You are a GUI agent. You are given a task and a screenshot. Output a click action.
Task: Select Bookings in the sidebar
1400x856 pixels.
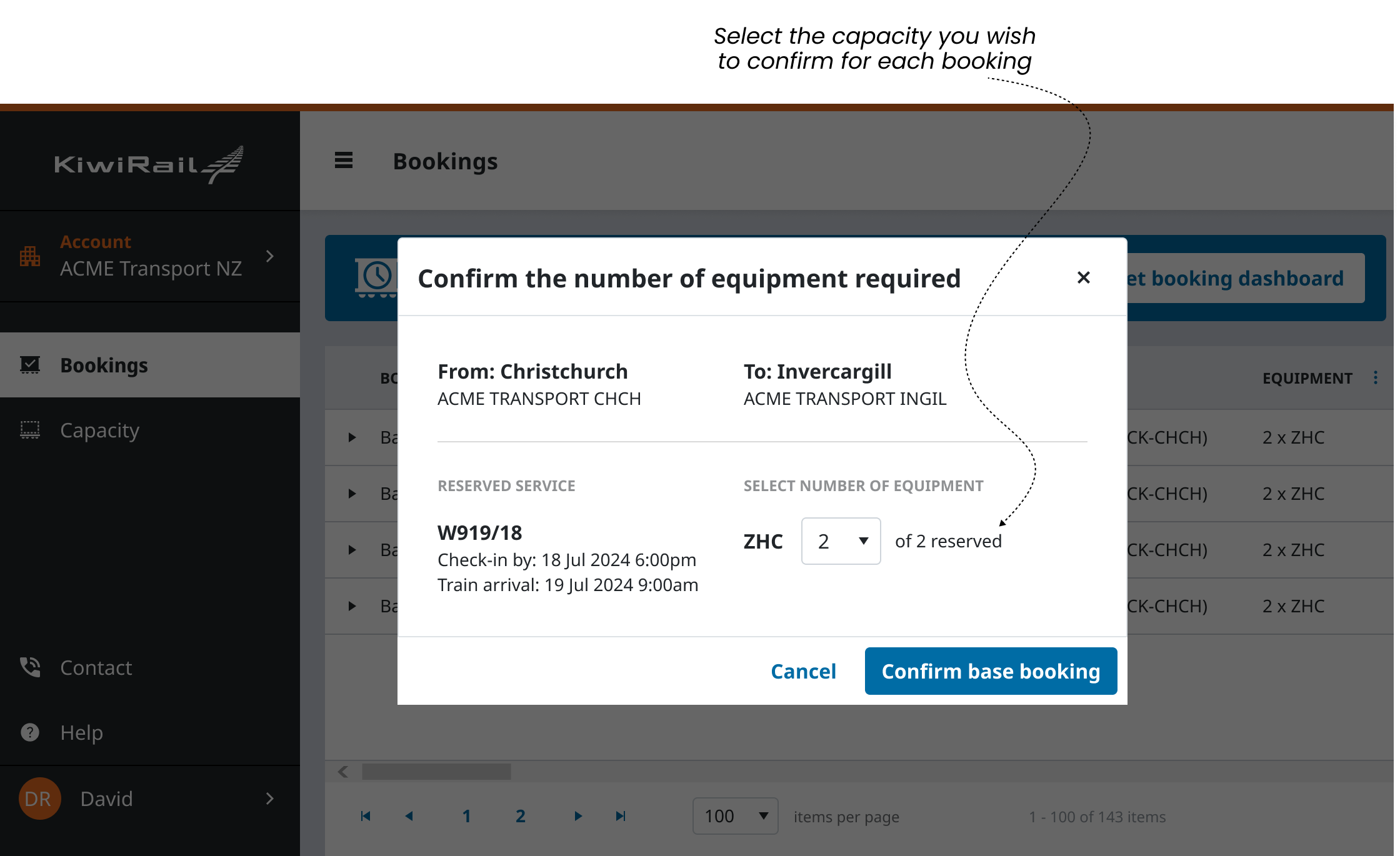[104, 365]
